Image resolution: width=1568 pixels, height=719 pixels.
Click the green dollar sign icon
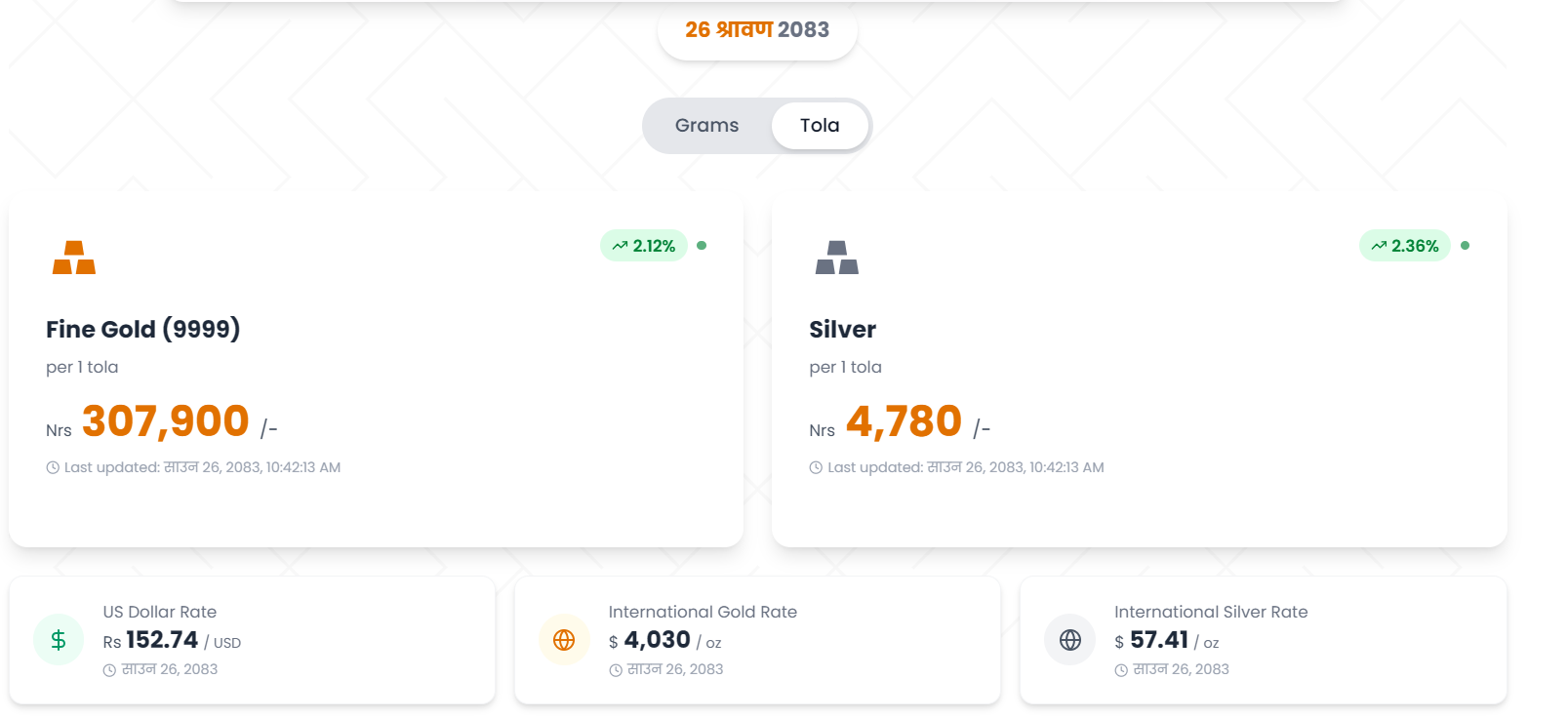click(x=59, y=640)
